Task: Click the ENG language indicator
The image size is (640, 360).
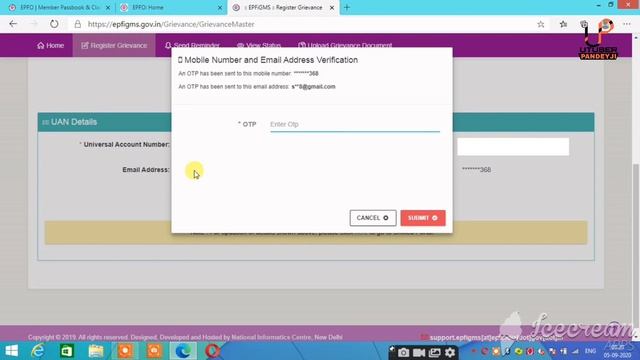Action: pyautogui.click(x=590, y=351)
